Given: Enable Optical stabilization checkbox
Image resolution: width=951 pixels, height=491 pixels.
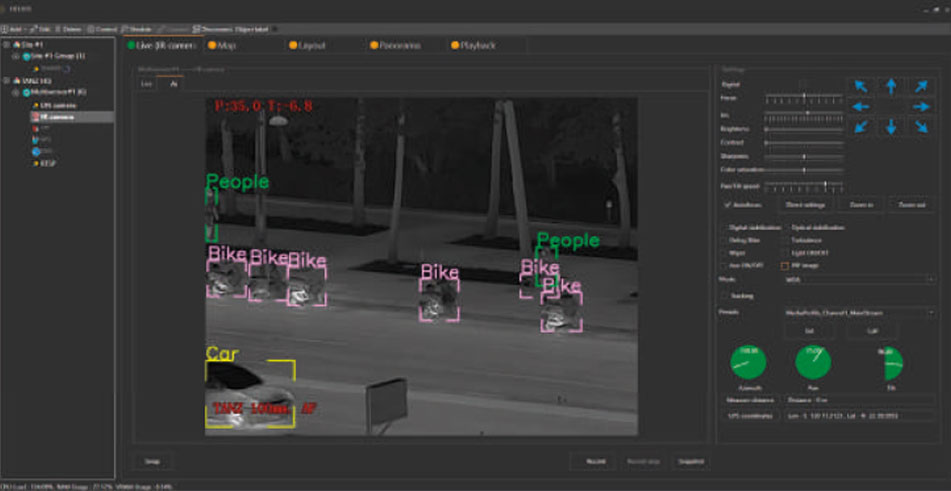Looking at the screenshot, I should click(785, 228).
